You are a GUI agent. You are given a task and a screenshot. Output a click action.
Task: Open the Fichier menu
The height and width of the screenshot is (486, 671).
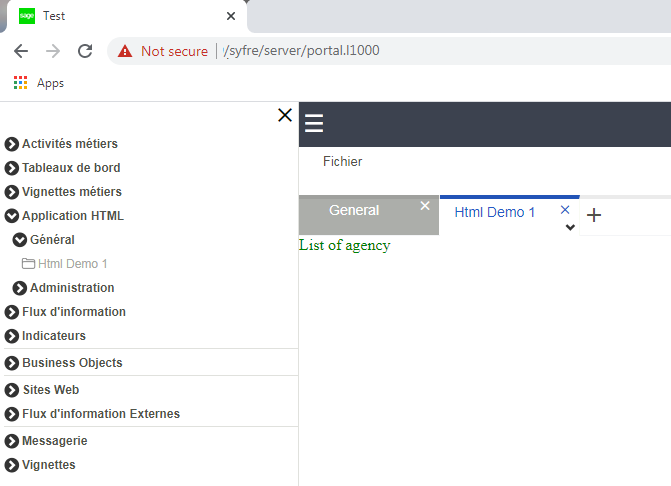(x=342, y=161)
